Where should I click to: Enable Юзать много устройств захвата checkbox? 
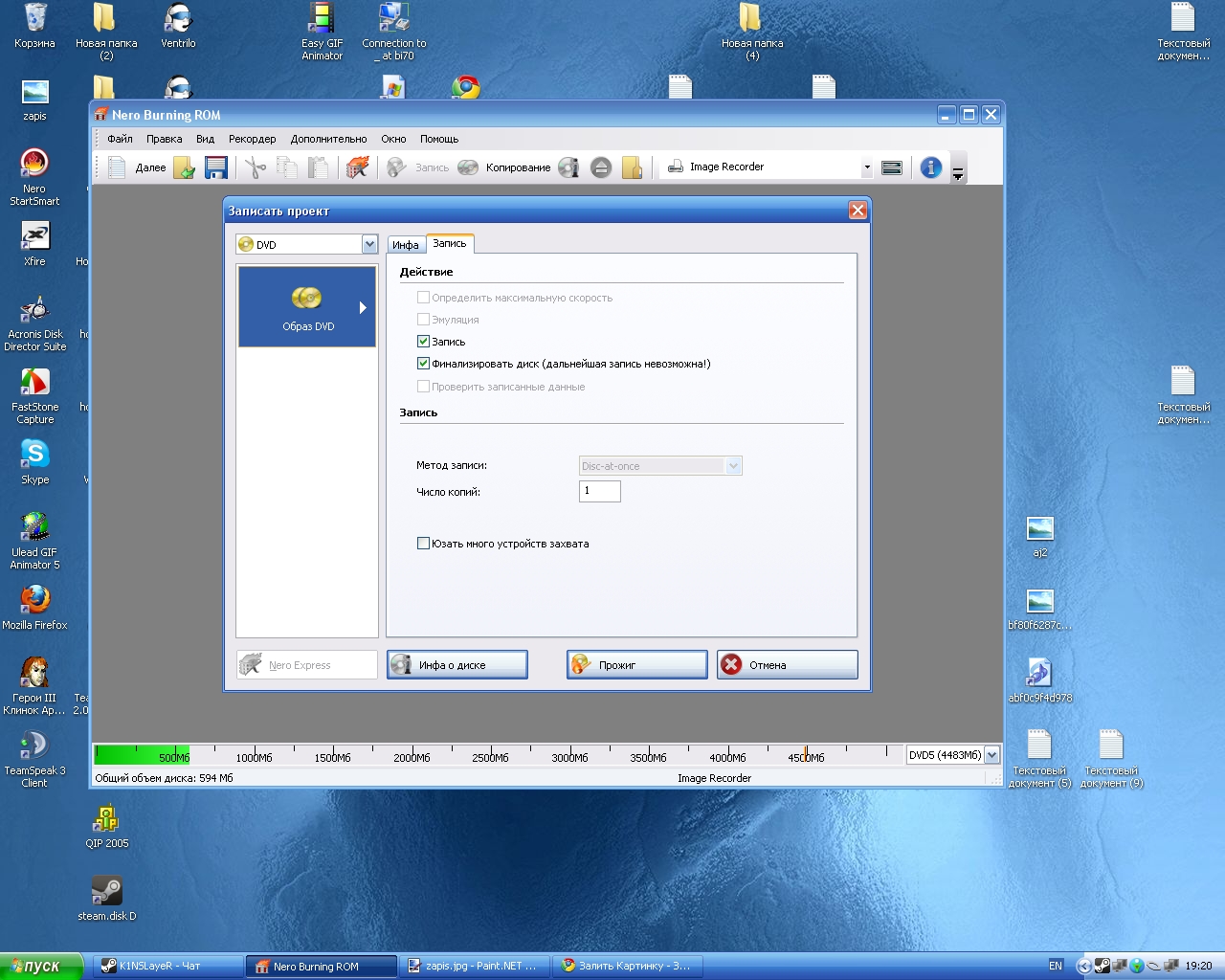[x=423, y=544]
